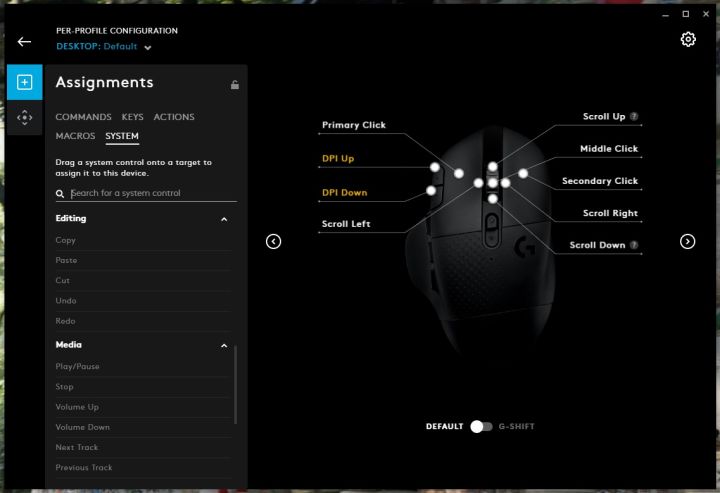Open the settings gear icon
The image size is (720, 493).
(688, 39)
